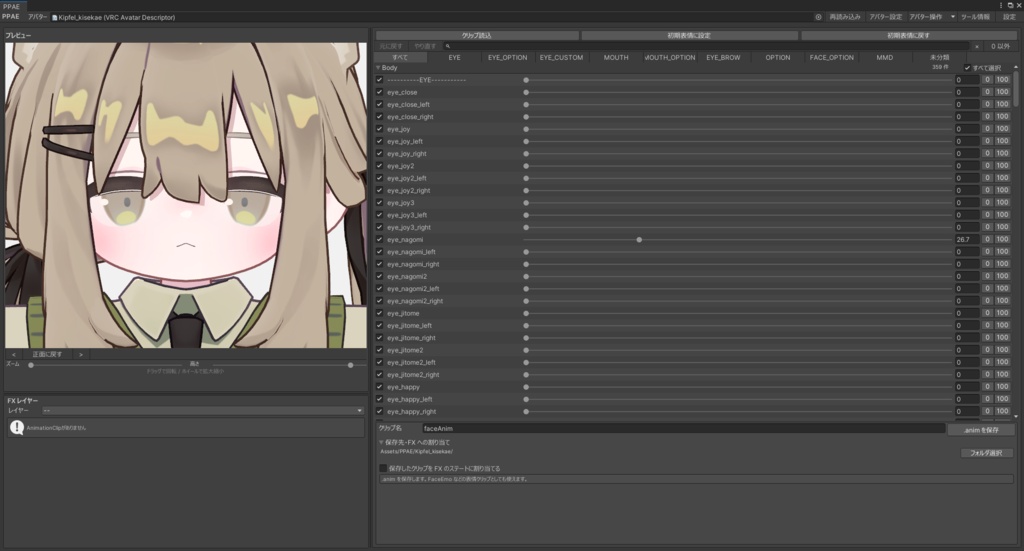Open the アバター操作 dropdown menu
This screenshot has height=551, width=1024.
(x=932, y=17)
